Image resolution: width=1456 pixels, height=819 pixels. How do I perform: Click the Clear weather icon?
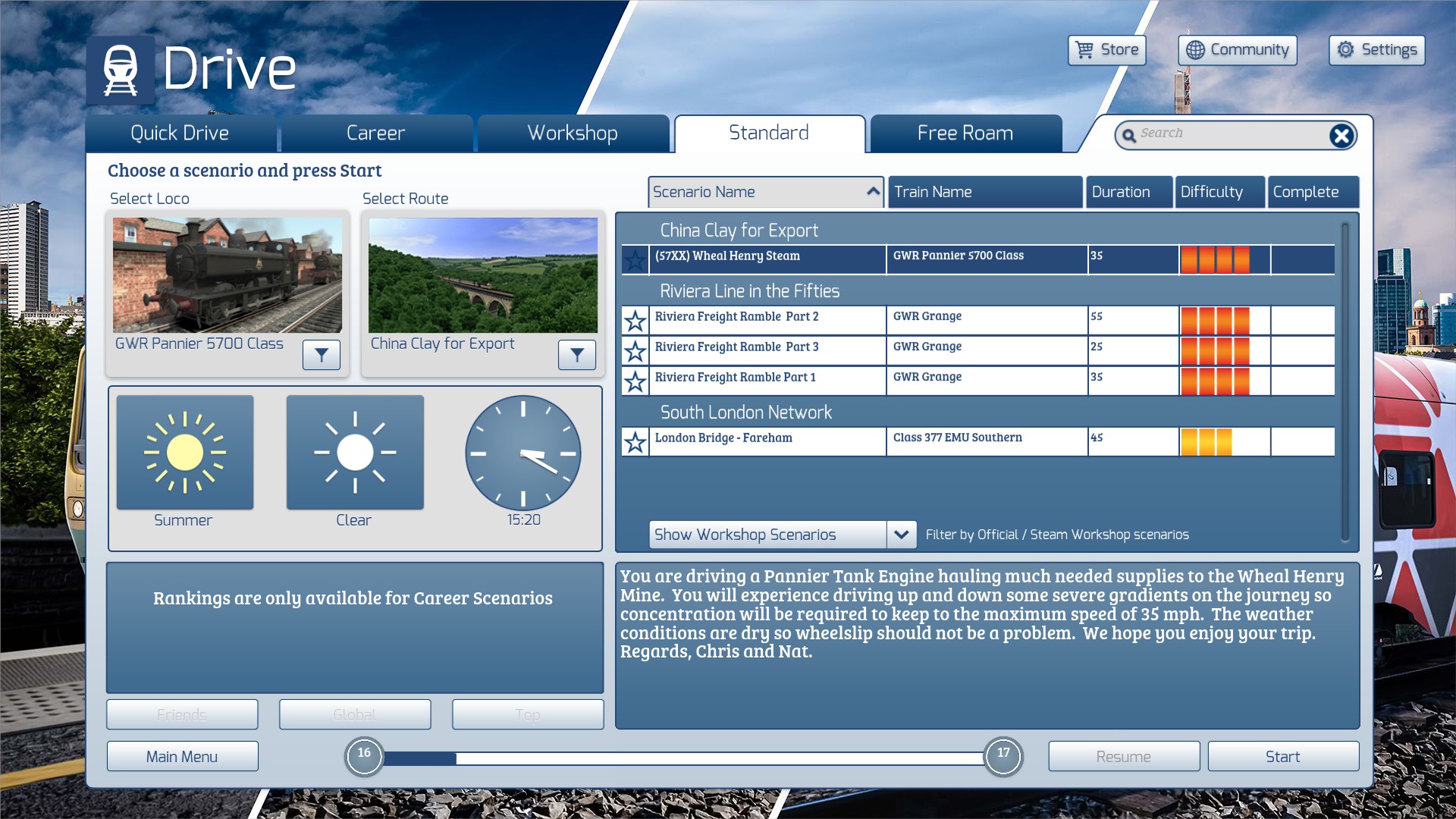tap(355, 453)
